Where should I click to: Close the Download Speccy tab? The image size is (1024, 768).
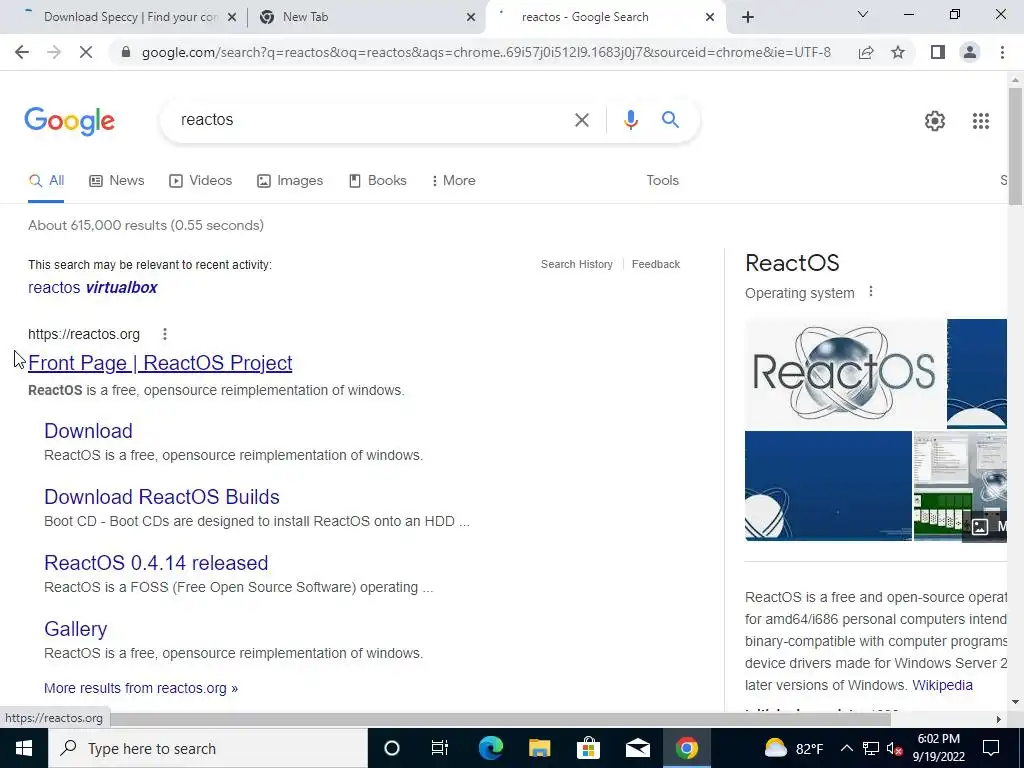[x=231, y=17]
